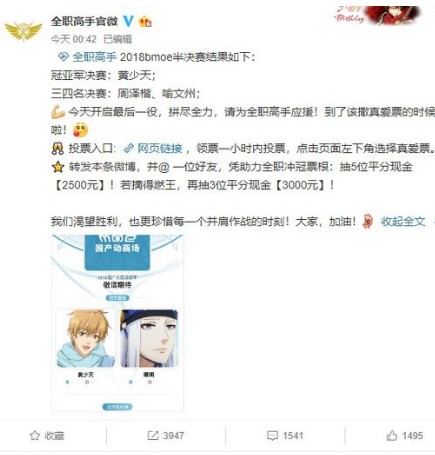This screenshot has height=455, width=435.
Task: Like the post with thumbs-up 1495
Action: tap(392, 435)
